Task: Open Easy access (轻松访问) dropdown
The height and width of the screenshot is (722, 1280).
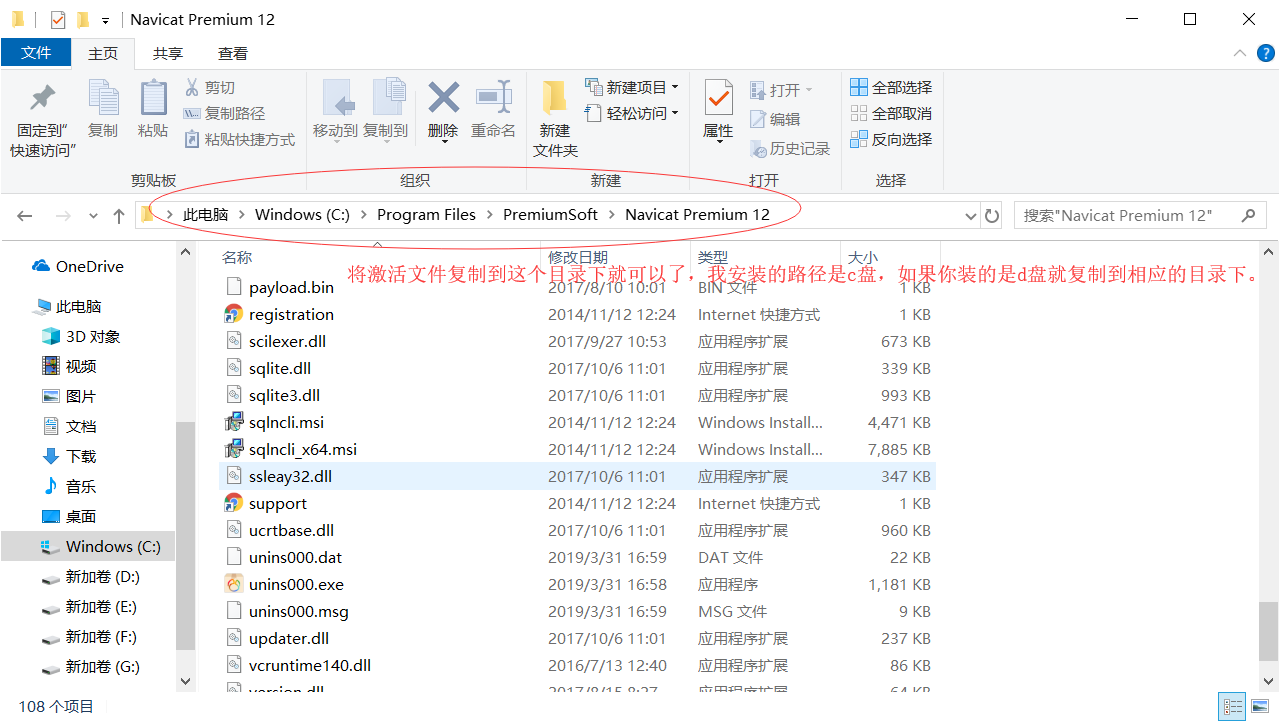Action: pyautogui.click(x=632, y=114)
